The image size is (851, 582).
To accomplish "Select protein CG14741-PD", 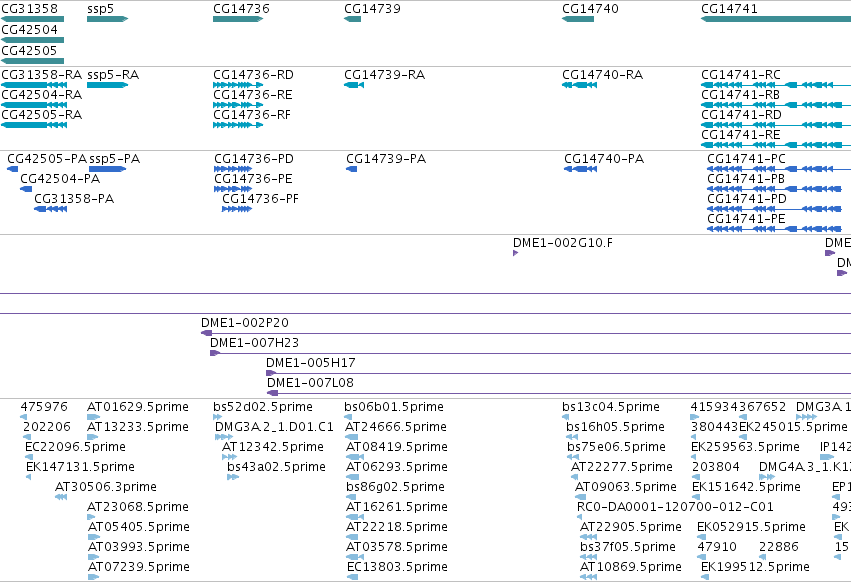I will pyautogui.click(x=774, y=209).
